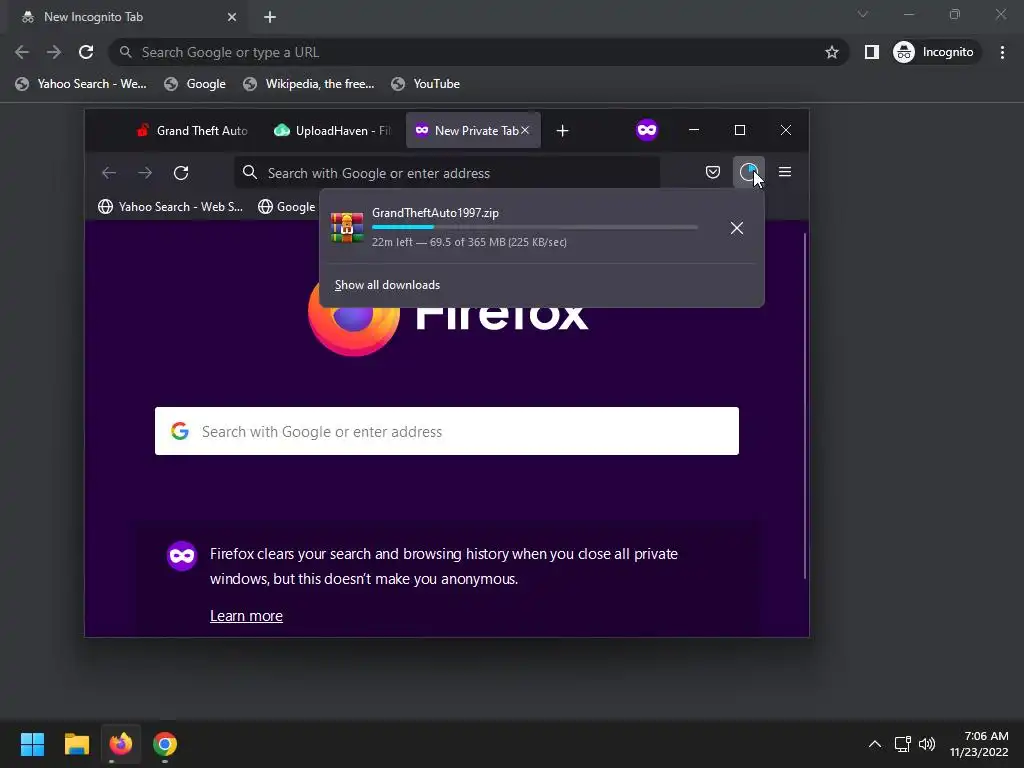Open Yahoo Search bookmark in Firefox

[170, 206]
